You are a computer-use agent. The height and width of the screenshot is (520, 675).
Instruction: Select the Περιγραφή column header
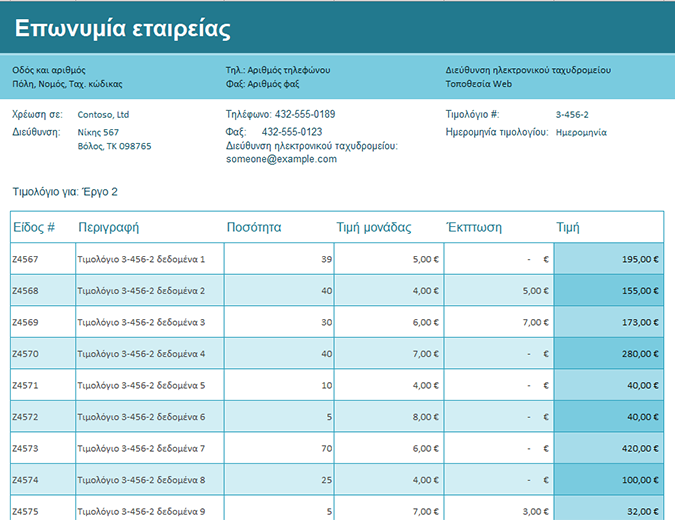click(108, 227)
